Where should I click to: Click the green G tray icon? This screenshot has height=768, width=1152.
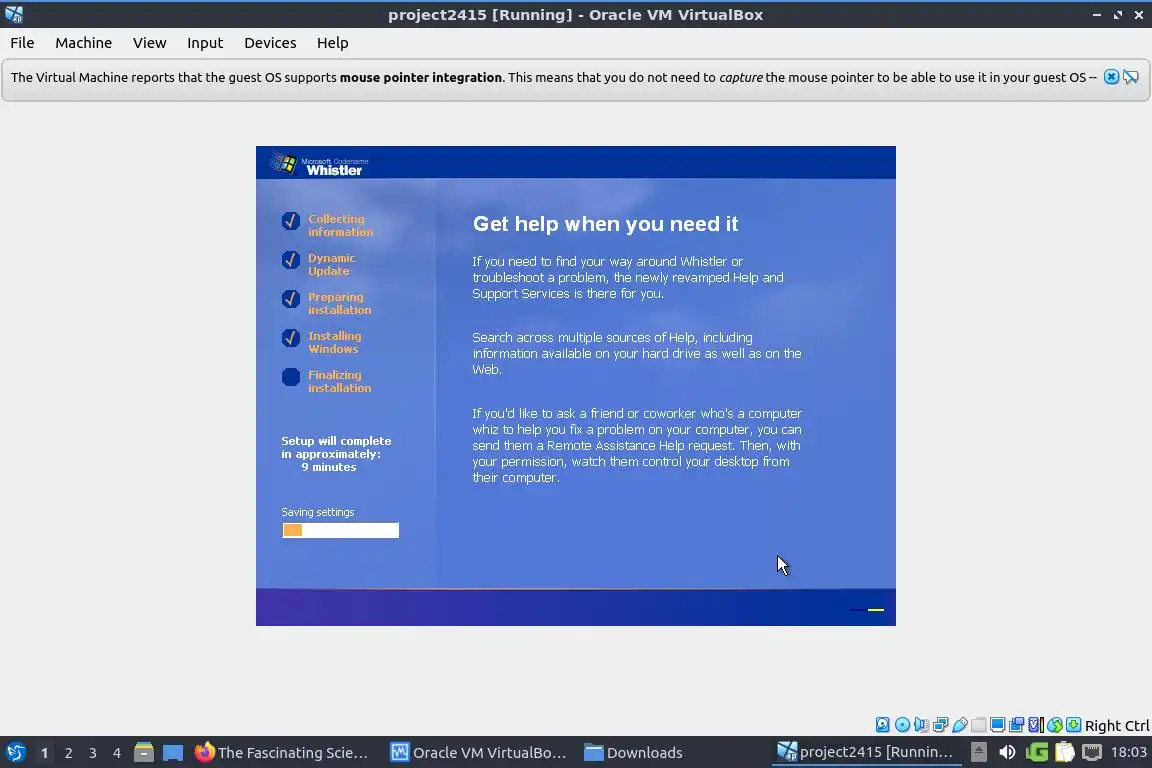click(x=1037, y=753)
